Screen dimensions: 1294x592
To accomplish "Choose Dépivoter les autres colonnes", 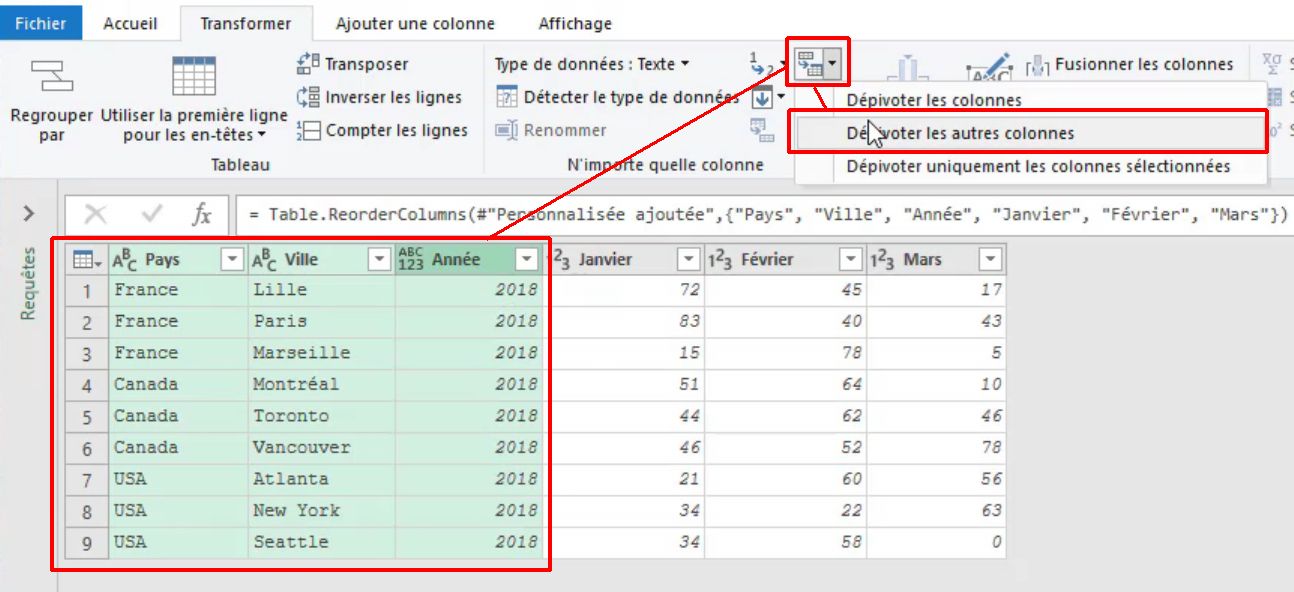I will [1030, 133].
